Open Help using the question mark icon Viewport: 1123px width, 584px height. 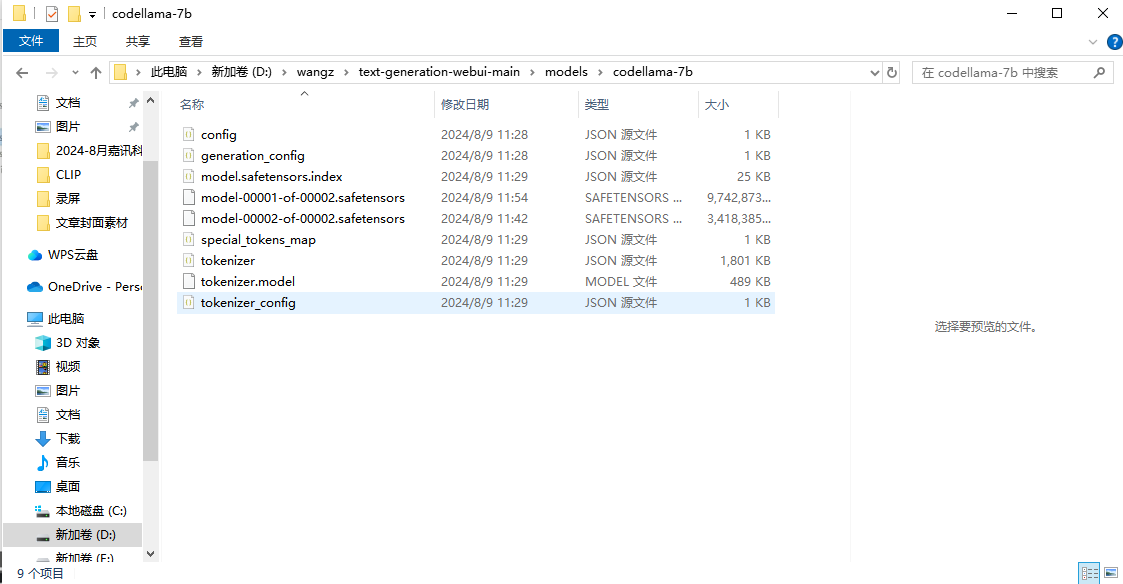[x=1114, y=41]
